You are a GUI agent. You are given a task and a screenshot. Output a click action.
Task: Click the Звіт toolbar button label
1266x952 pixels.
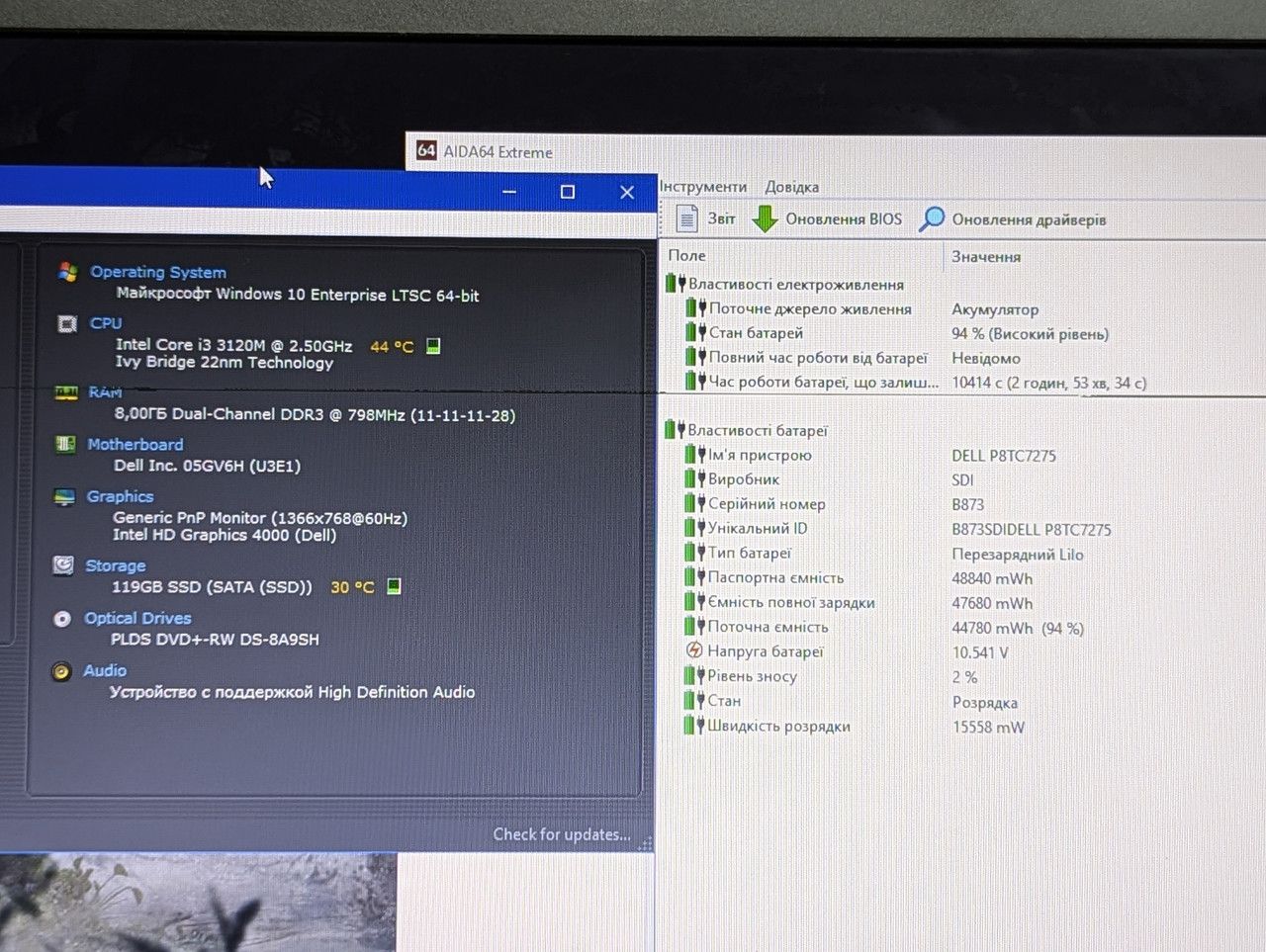click(721, 218)
